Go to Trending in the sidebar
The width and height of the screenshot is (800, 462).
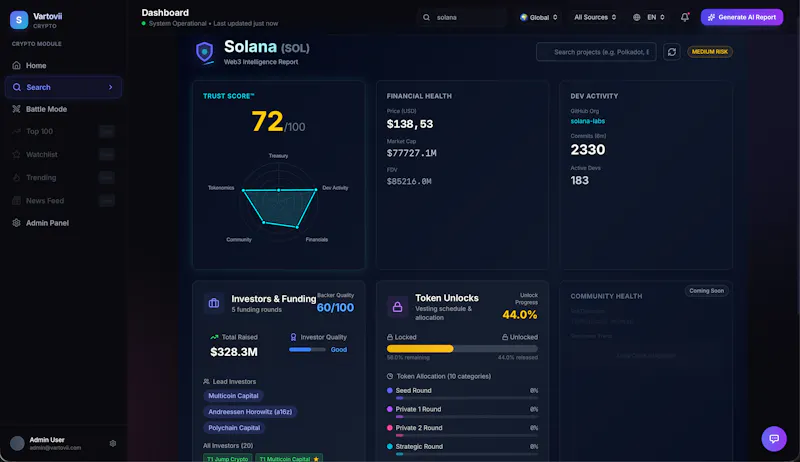(63, 177)
